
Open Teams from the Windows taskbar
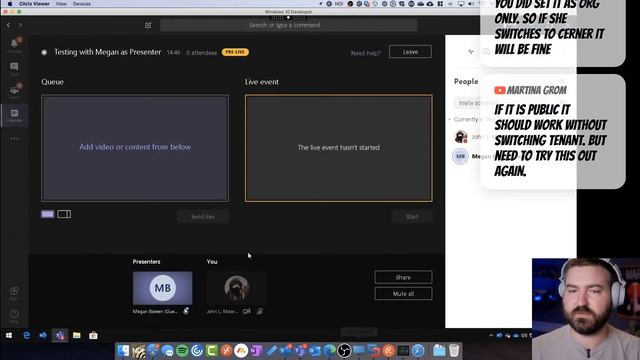[60, 336]
